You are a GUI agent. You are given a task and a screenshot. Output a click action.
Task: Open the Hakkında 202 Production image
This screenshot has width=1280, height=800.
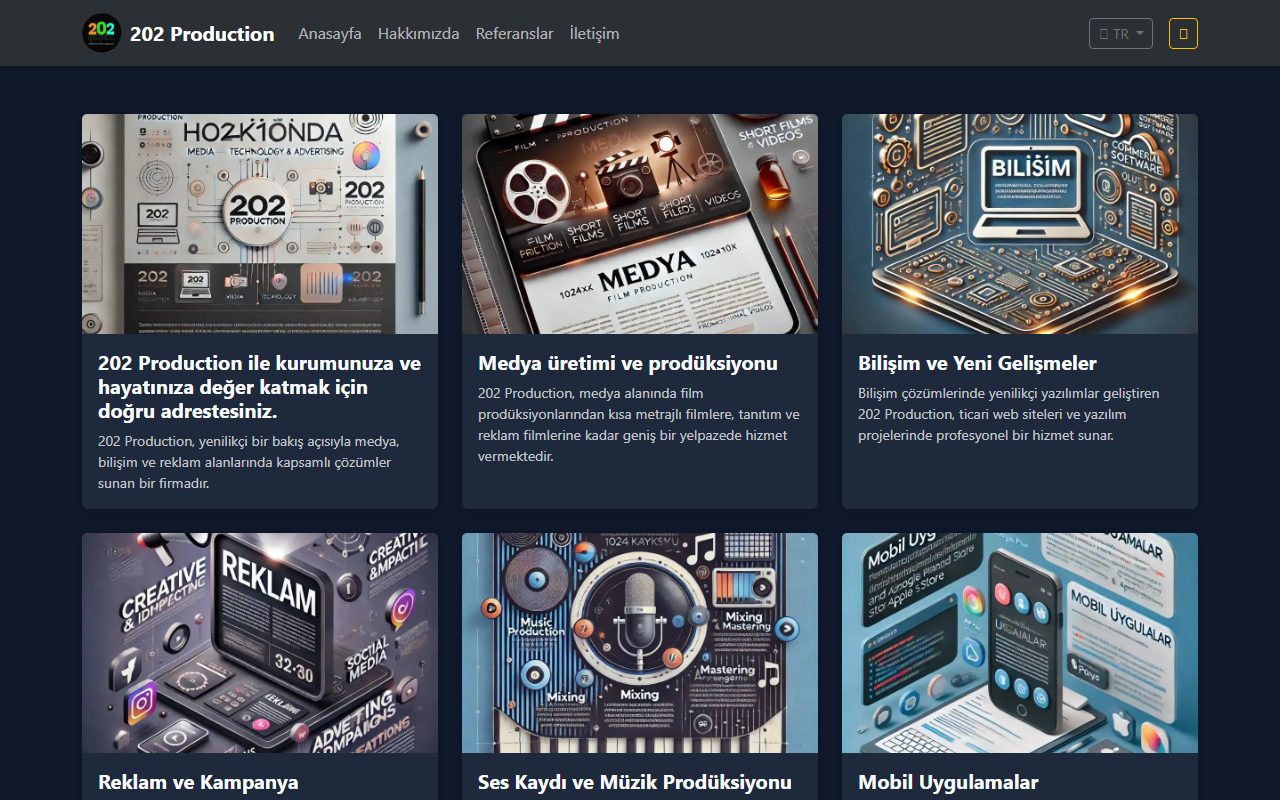click(260, 224)
